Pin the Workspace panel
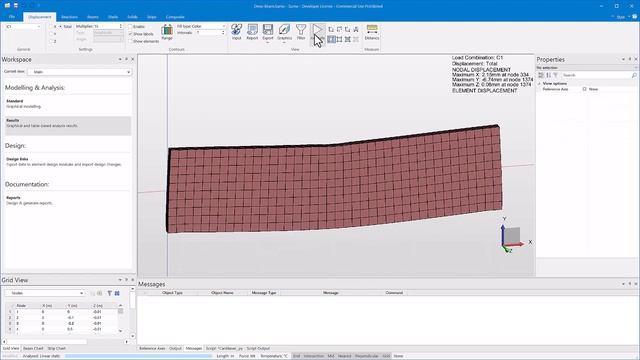The width and height of the screenshot is (640, 360). [127, 59]
